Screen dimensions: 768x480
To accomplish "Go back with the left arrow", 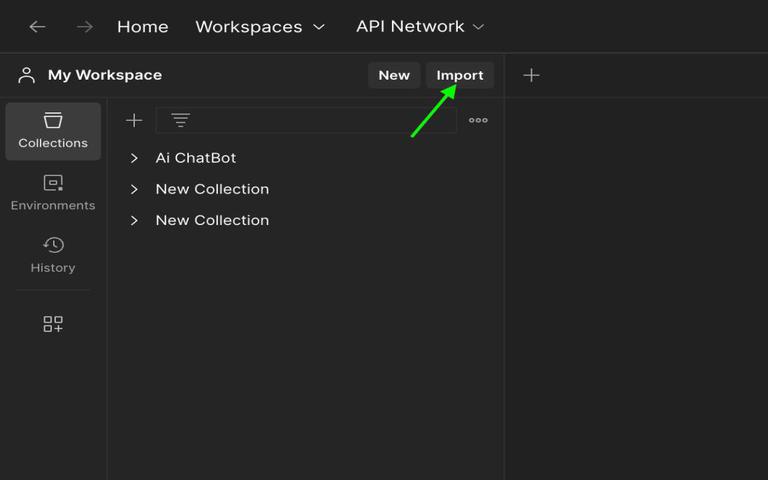I will tap(37, 26).
